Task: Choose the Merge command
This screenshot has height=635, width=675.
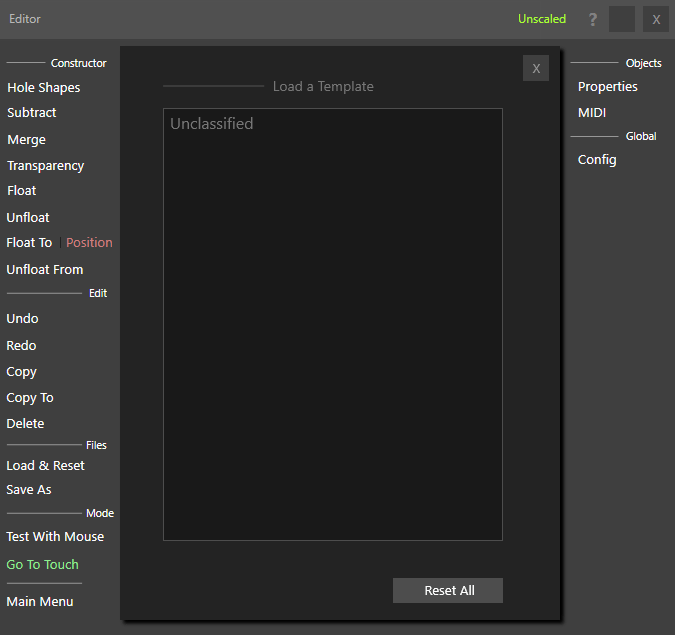Action: coord(26,139)
